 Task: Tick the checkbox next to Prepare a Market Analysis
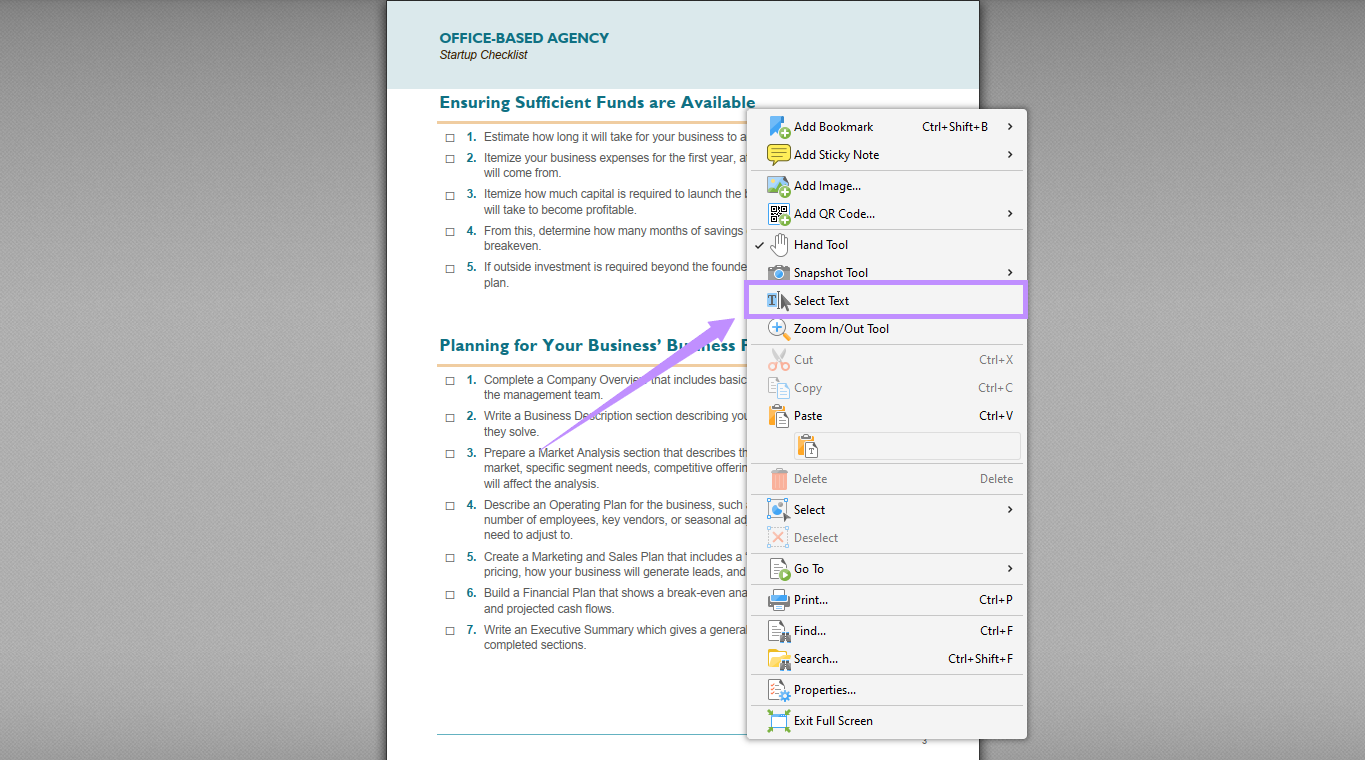[449, 453]
